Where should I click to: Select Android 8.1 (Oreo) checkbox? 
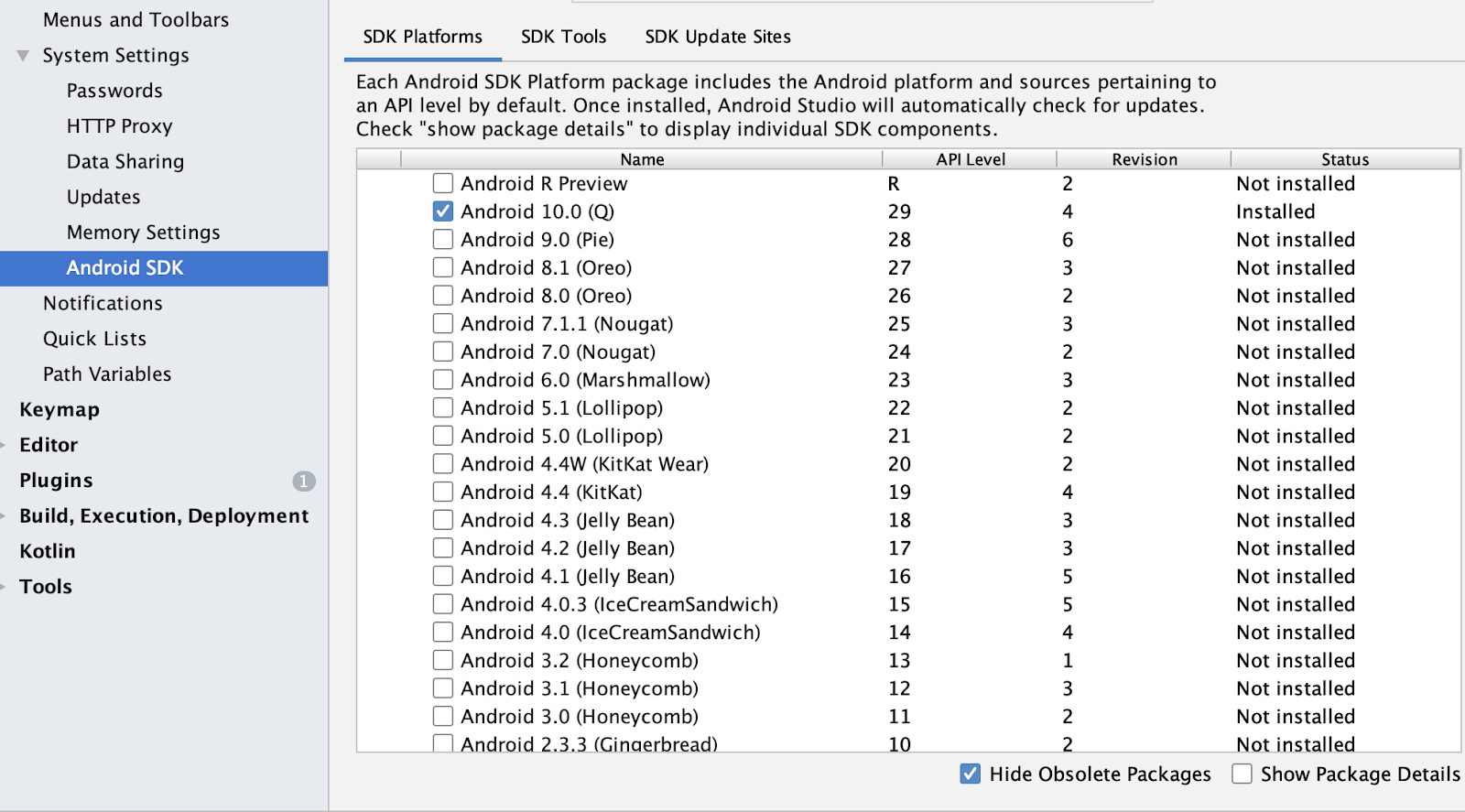[x=443, y=267]
